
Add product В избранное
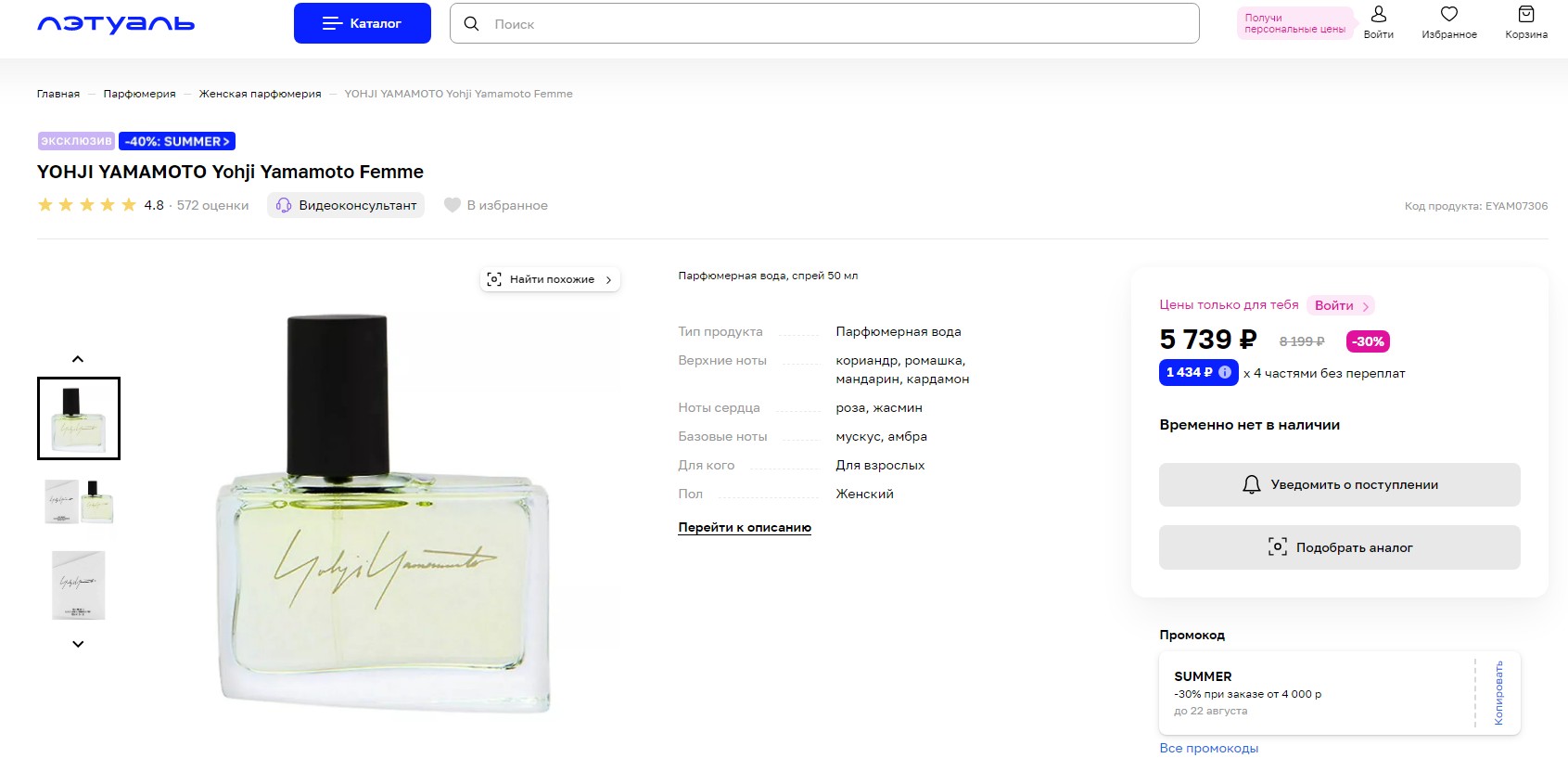(x=496, y=205)
